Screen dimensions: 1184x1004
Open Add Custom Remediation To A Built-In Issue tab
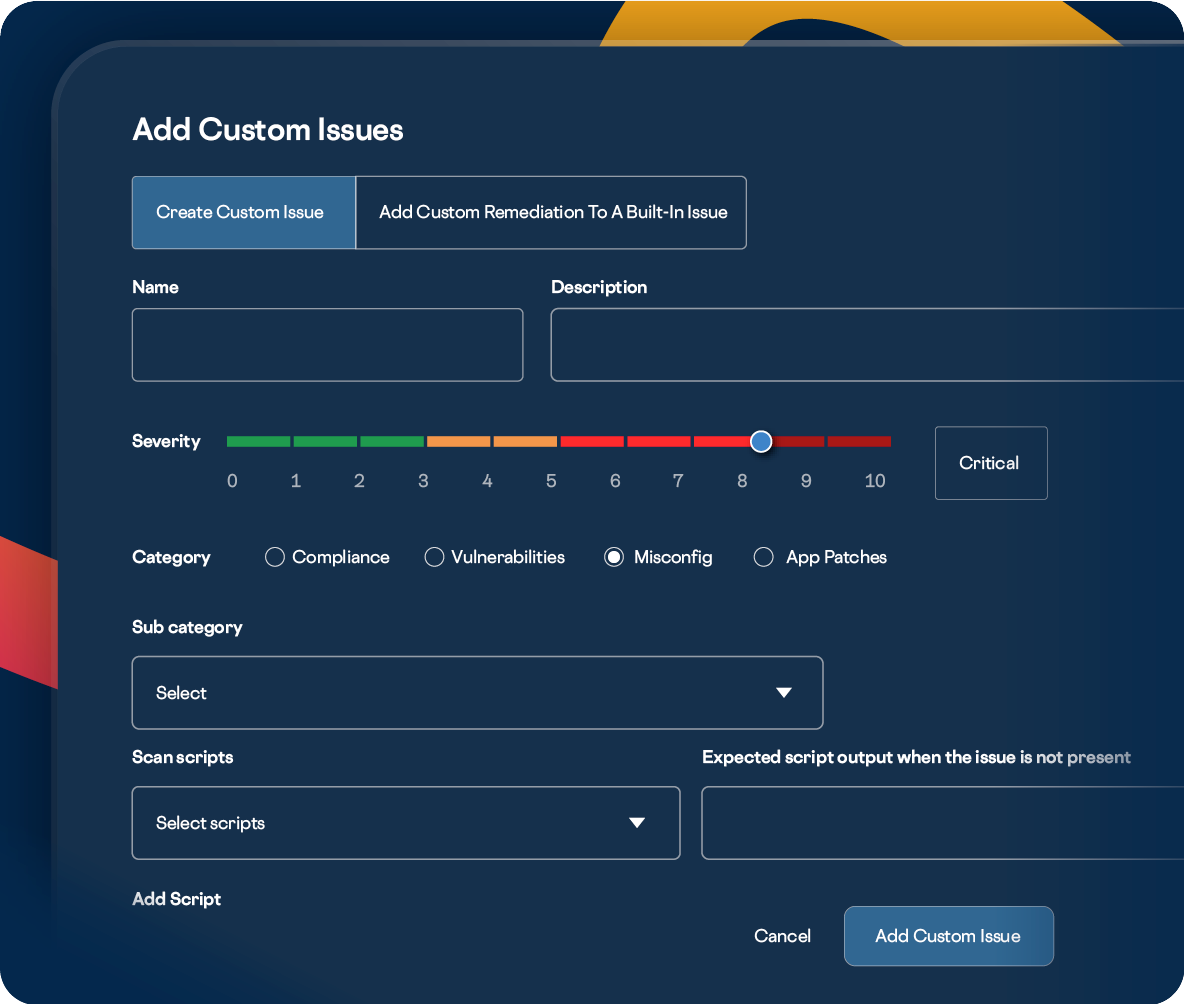click(552, 212)
